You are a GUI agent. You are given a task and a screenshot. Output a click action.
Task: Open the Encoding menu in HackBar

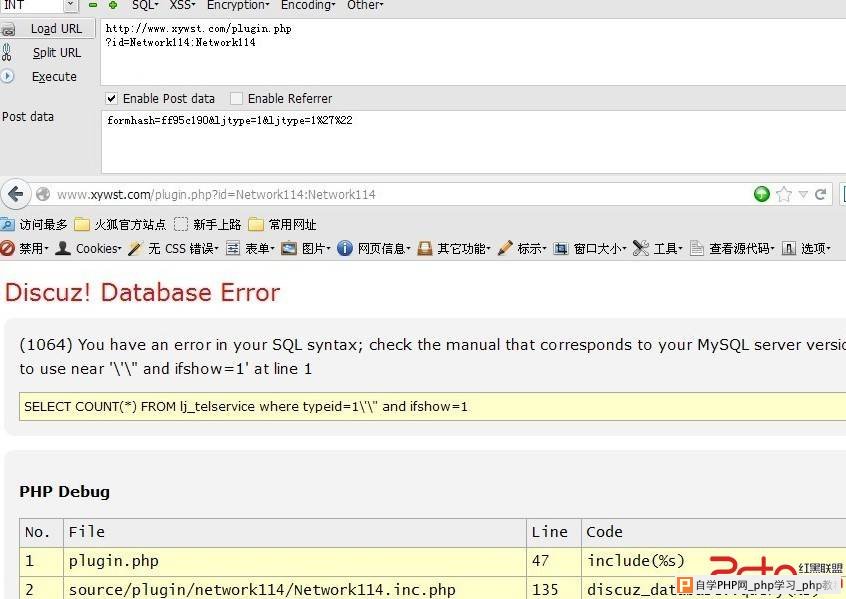pyautogui.click(x=308, y=5)
